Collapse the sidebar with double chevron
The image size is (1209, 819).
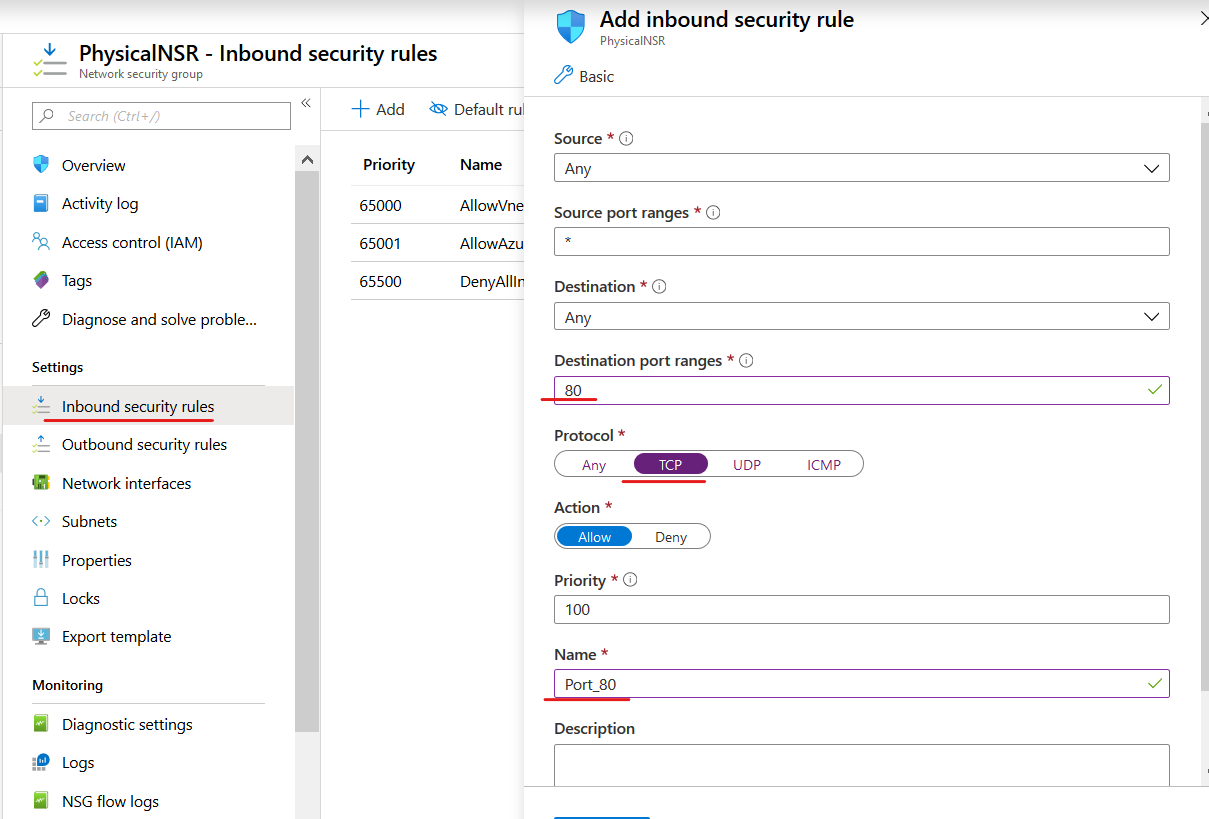point(306,103)
